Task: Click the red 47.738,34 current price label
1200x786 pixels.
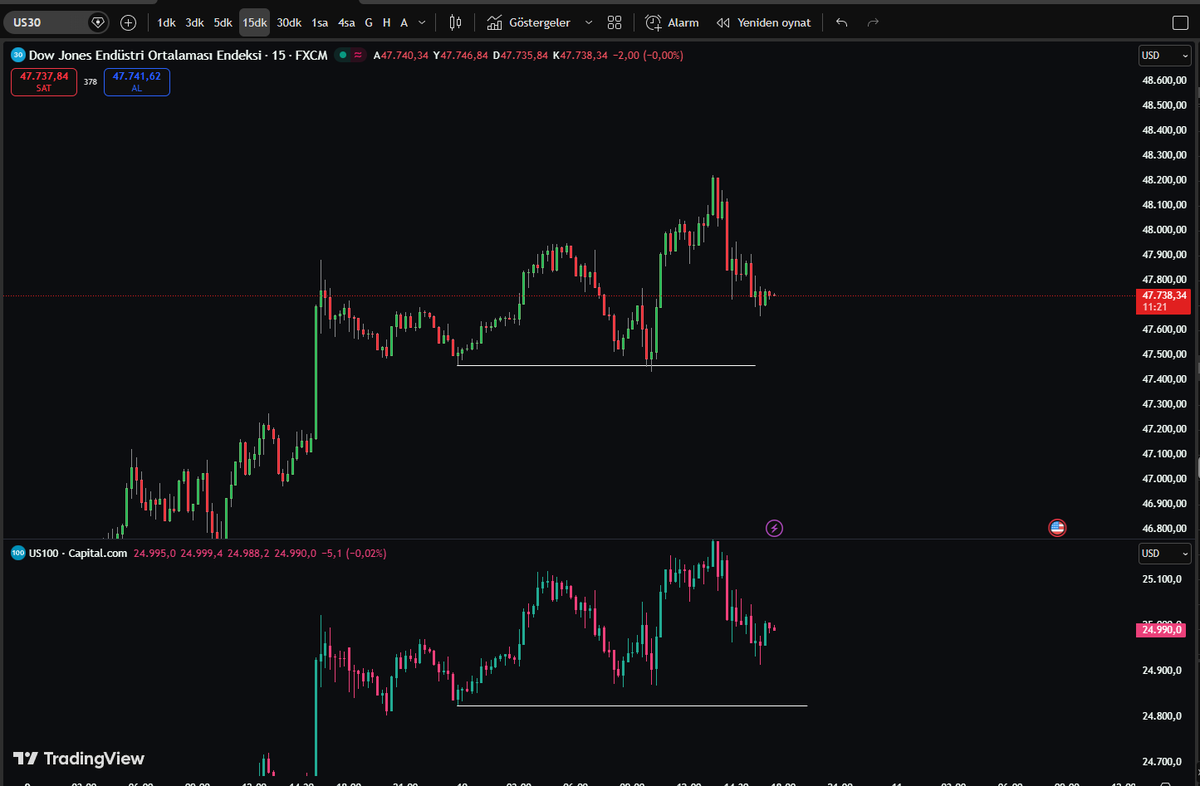Action: point(1164,301)
